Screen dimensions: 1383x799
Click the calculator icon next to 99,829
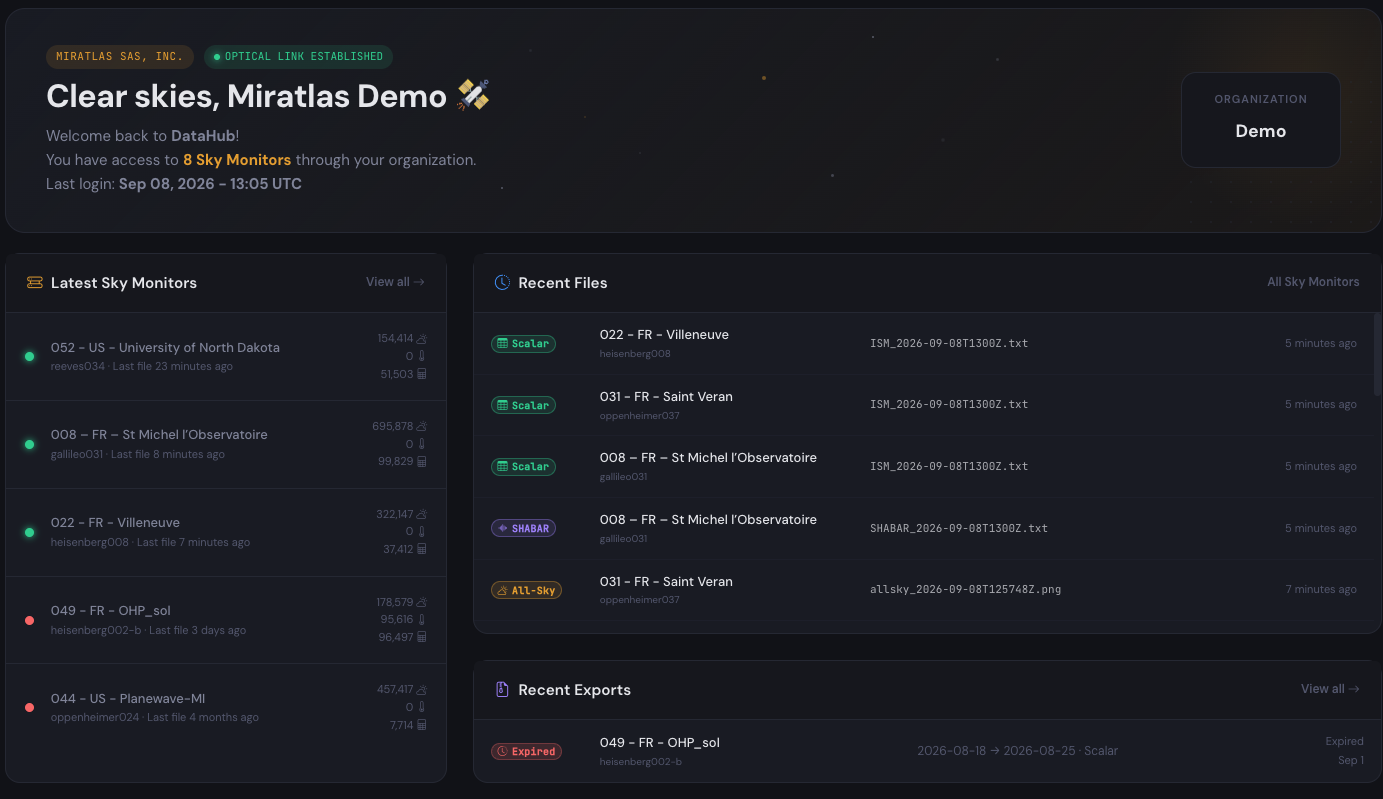click(422, 461)
